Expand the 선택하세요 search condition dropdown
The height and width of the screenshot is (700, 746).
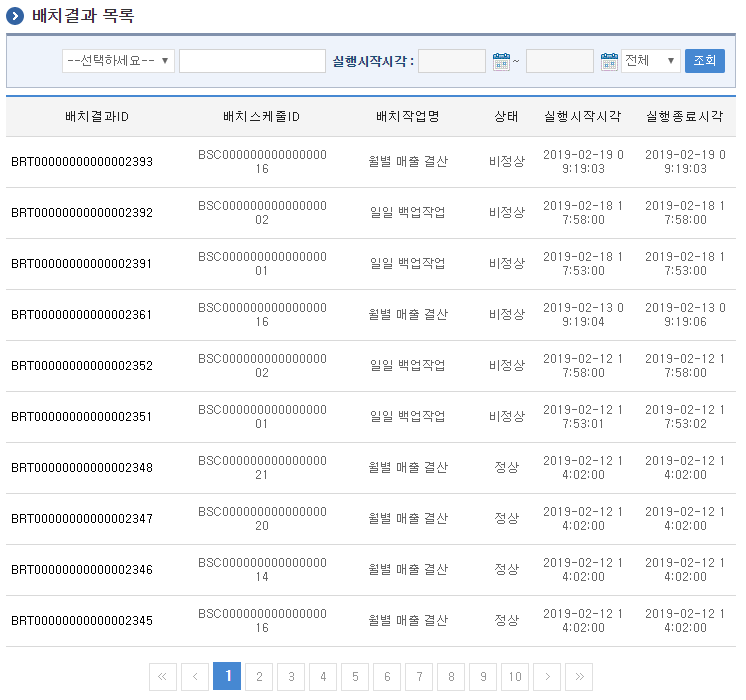118,61
